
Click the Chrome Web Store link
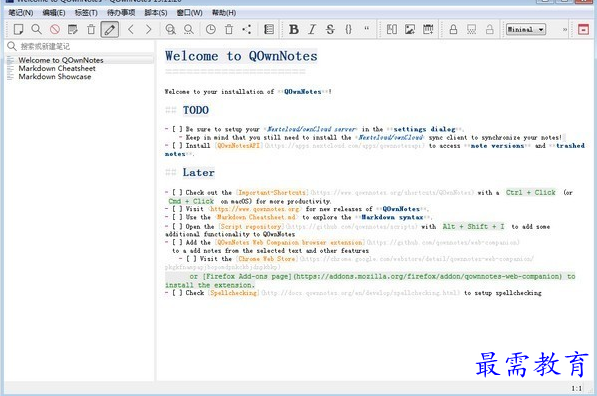[267, 259]
